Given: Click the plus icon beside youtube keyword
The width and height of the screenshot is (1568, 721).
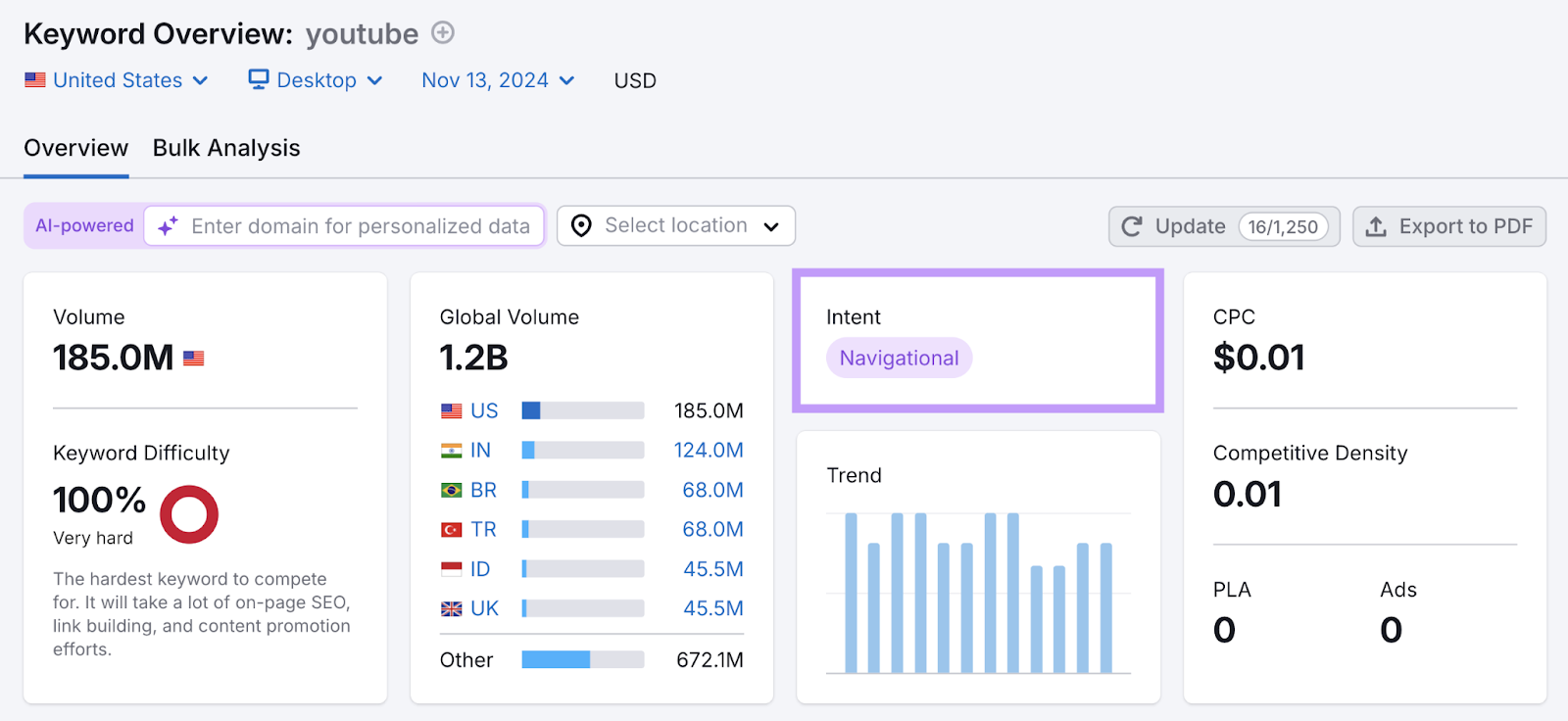Looking at the screenshot, I should pos(443,33).
